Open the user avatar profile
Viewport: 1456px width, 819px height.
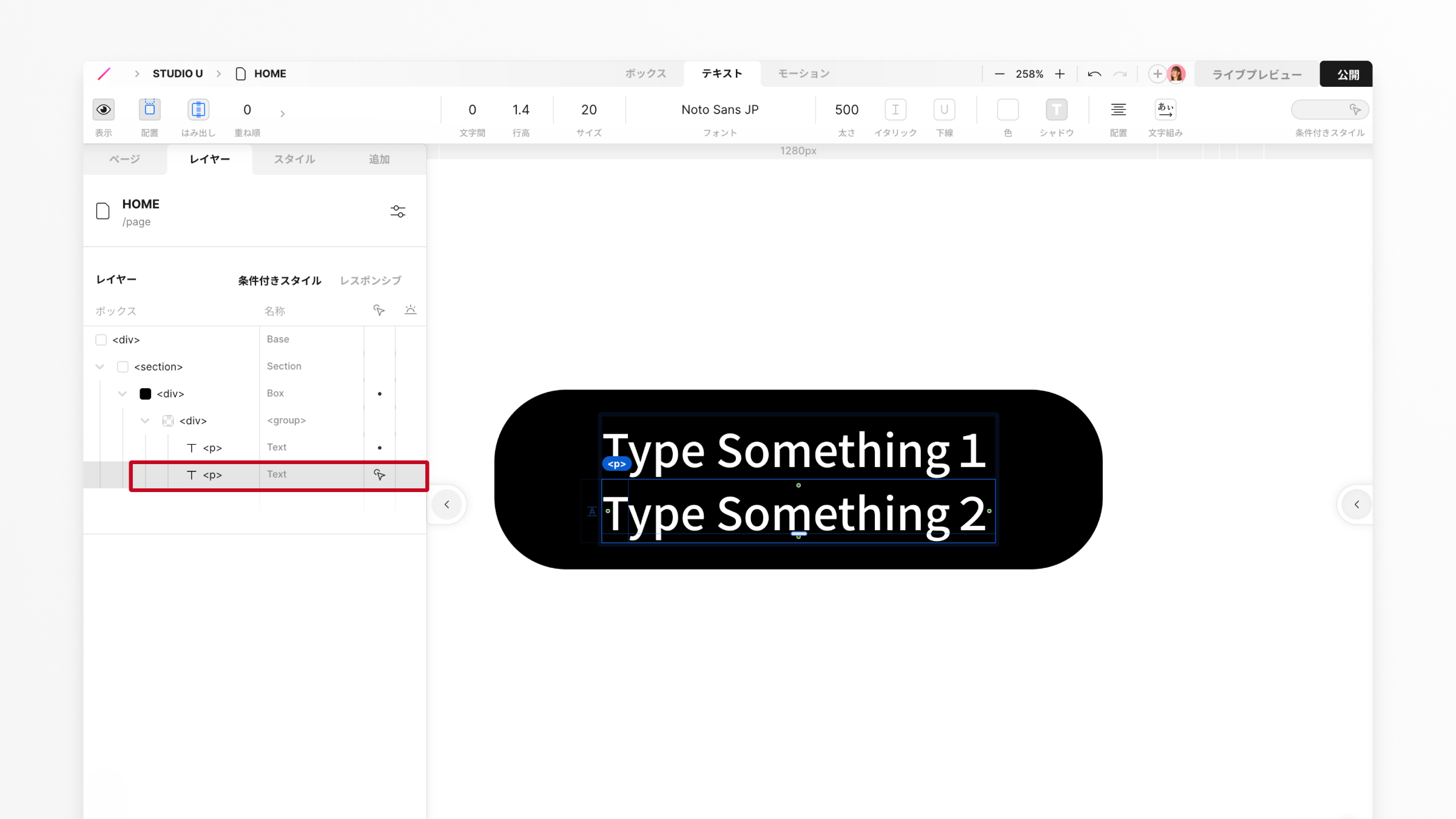pyautogui.click(x=1176, y=74)
